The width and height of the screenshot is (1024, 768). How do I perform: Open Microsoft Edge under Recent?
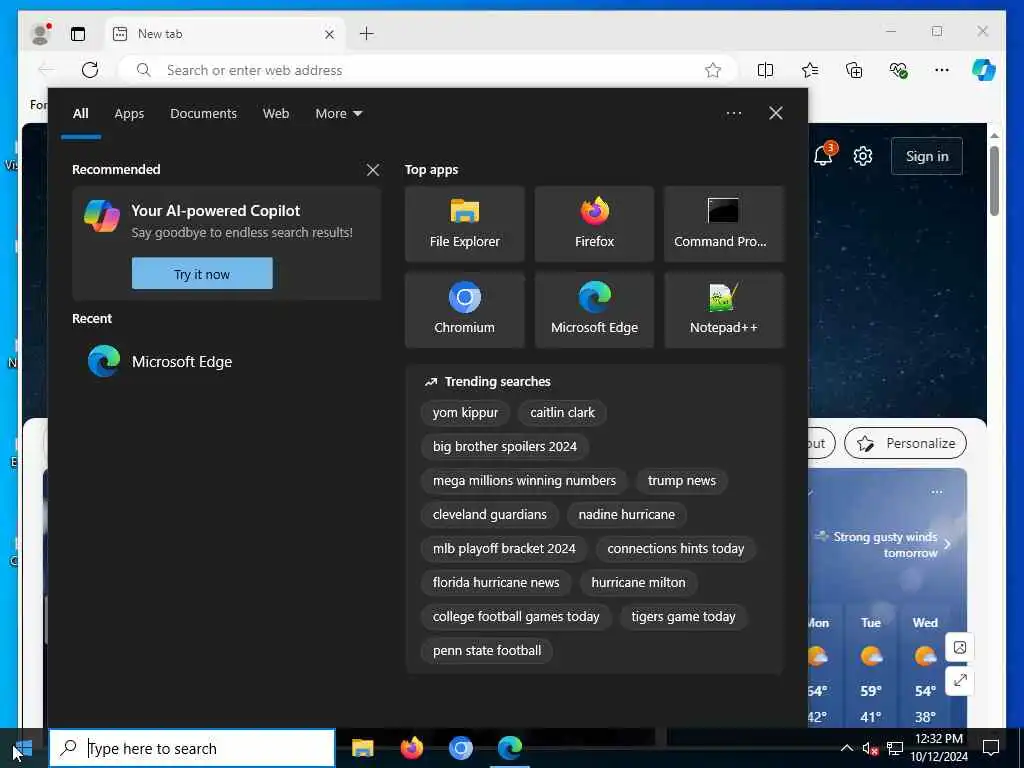point(226,361)
